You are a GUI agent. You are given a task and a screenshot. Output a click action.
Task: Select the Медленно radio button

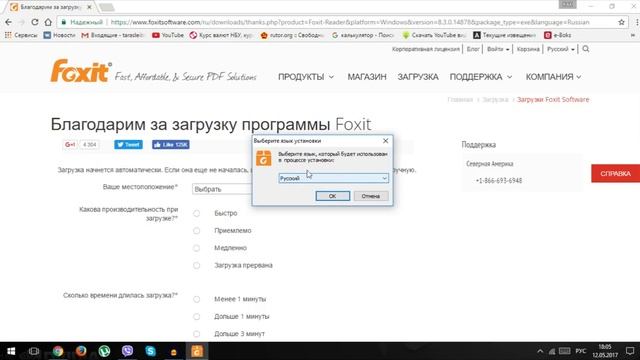point(196,248)
